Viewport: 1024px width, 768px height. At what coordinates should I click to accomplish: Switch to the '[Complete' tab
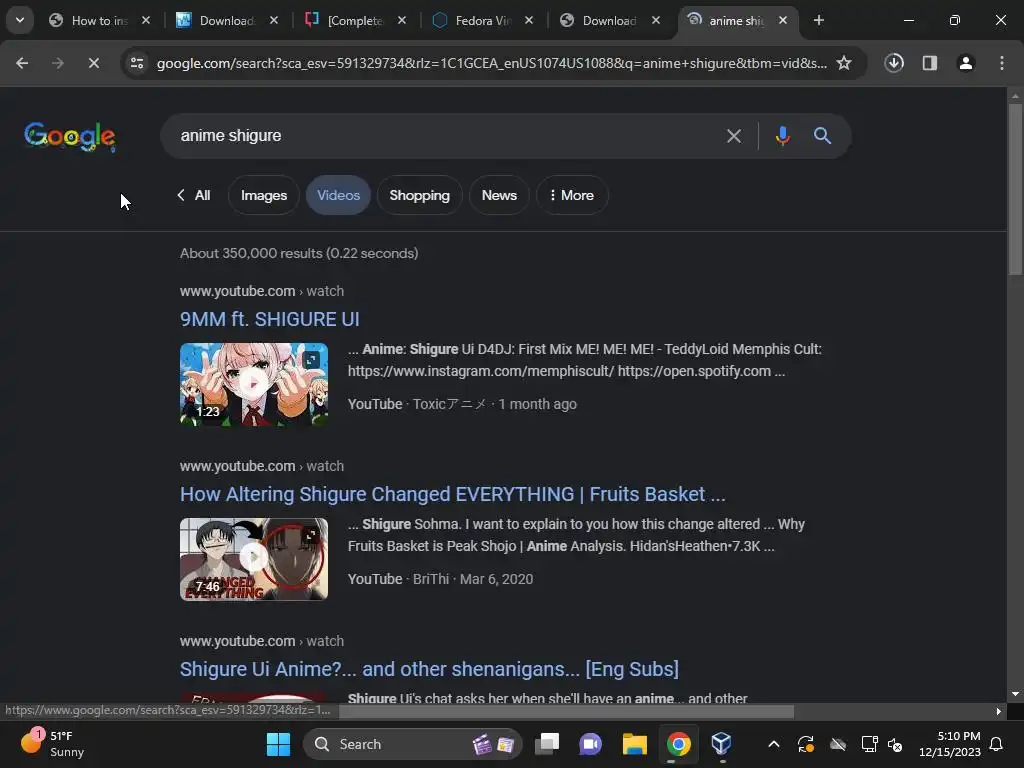[x=355, y=20]
